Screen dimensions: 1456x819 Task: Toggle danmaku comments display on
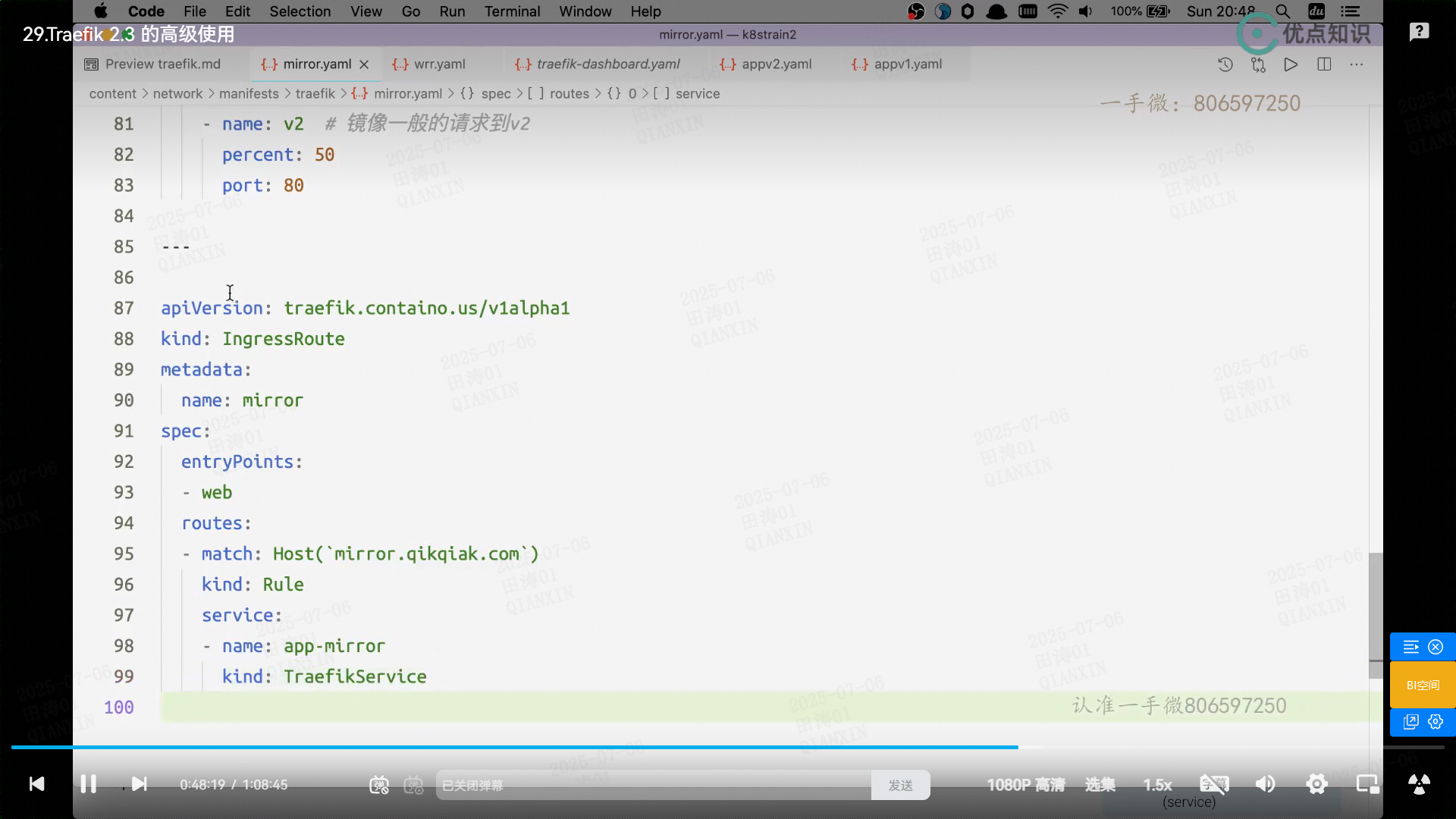(x=378, y=785)
